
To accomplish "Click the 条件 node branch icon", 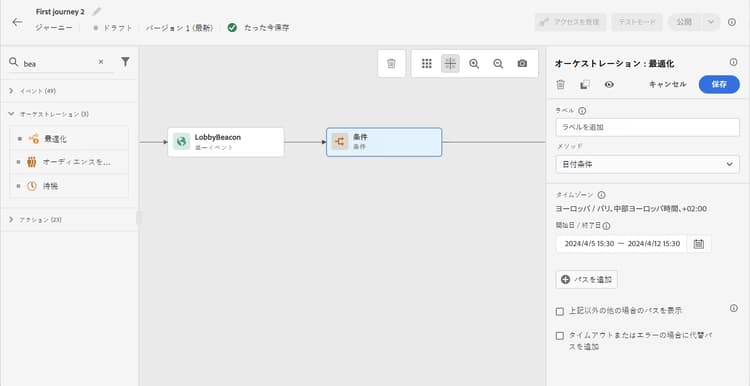I will tap(340, 142).
